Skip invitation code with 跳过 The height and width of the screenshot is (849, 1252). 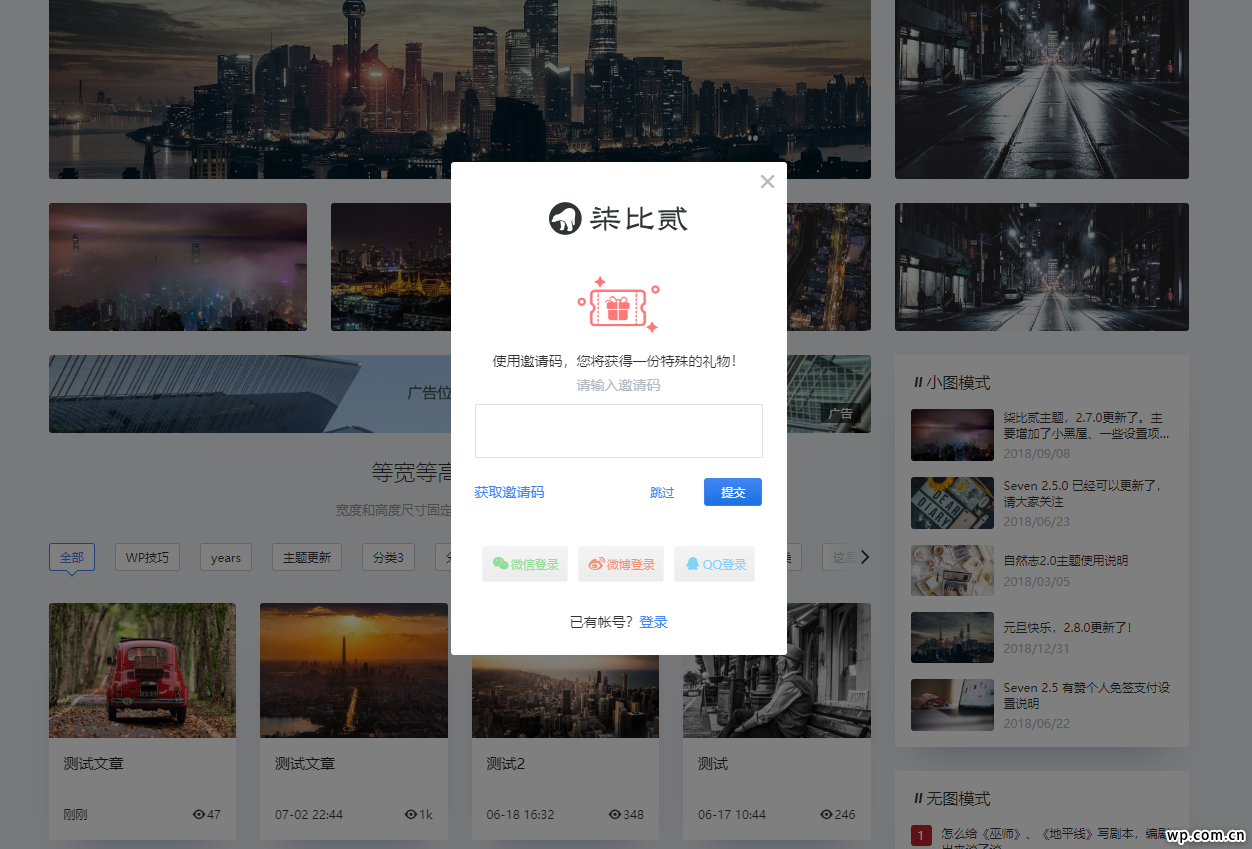click(x=662, y=492)
